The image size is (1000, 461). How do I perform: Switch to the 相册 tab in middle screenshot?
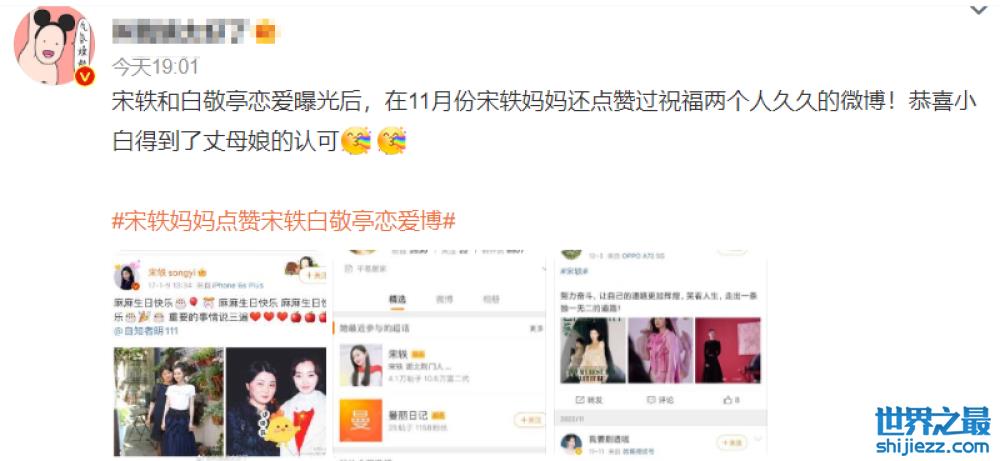click(491, 299)
